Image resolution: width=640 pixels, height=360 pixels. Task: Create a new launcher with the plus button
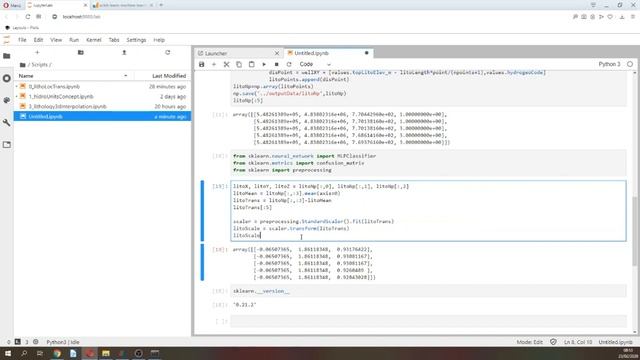pyautogui.click(x=37, y=53)
